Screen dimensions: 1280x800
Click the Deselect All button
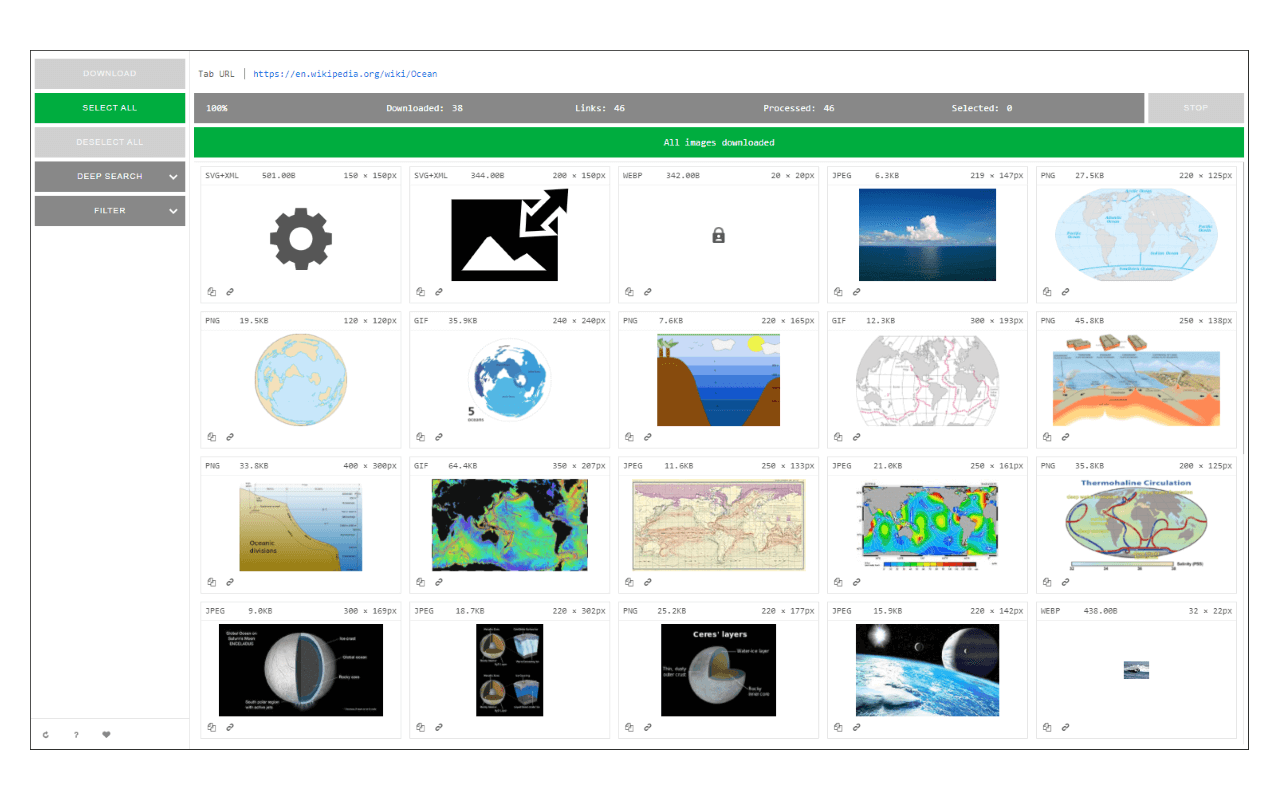pyautogui.click(x=110, y=142)
